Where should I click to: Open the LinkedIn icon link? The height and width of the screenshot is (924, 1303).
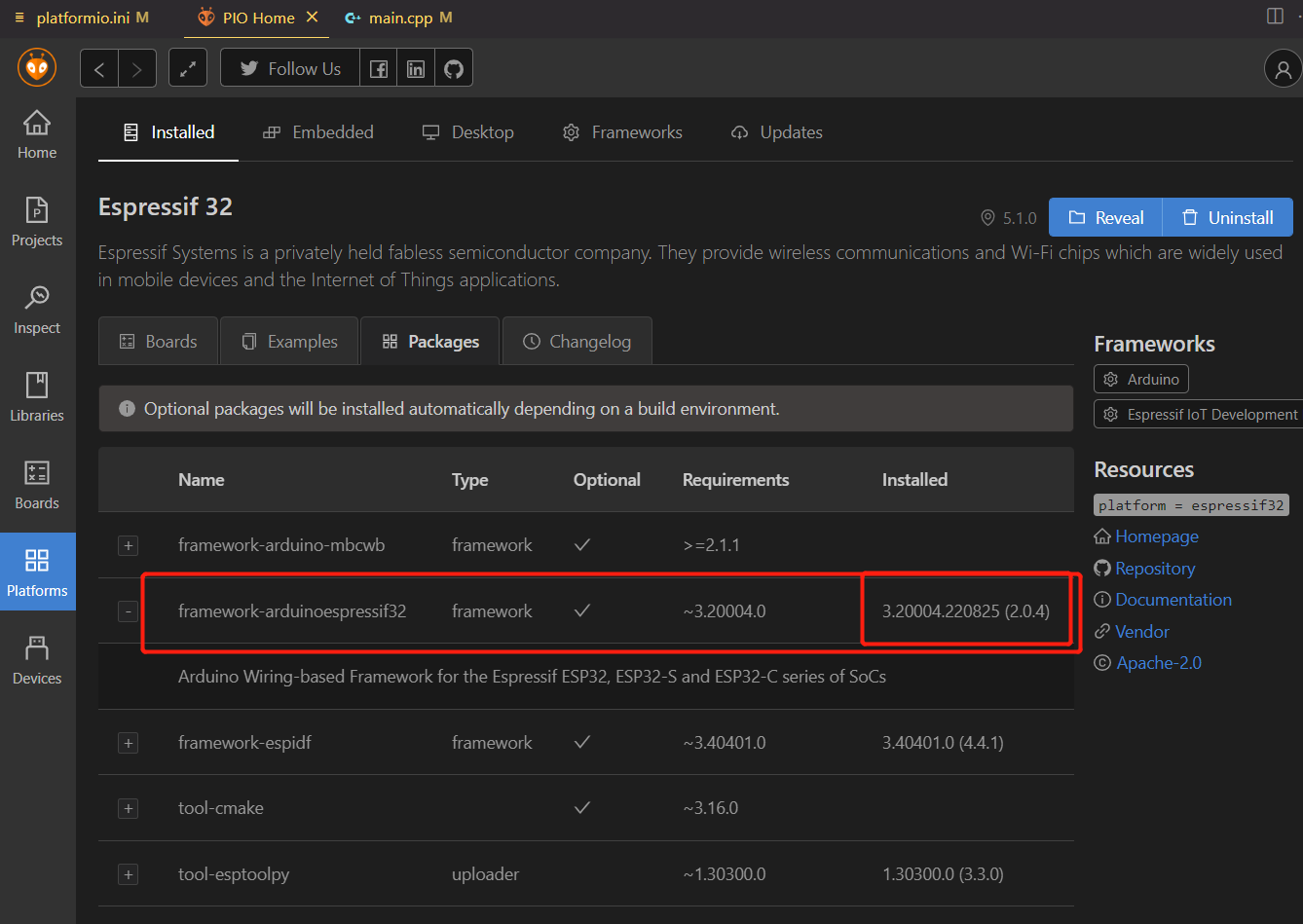(x=416, y=69)
